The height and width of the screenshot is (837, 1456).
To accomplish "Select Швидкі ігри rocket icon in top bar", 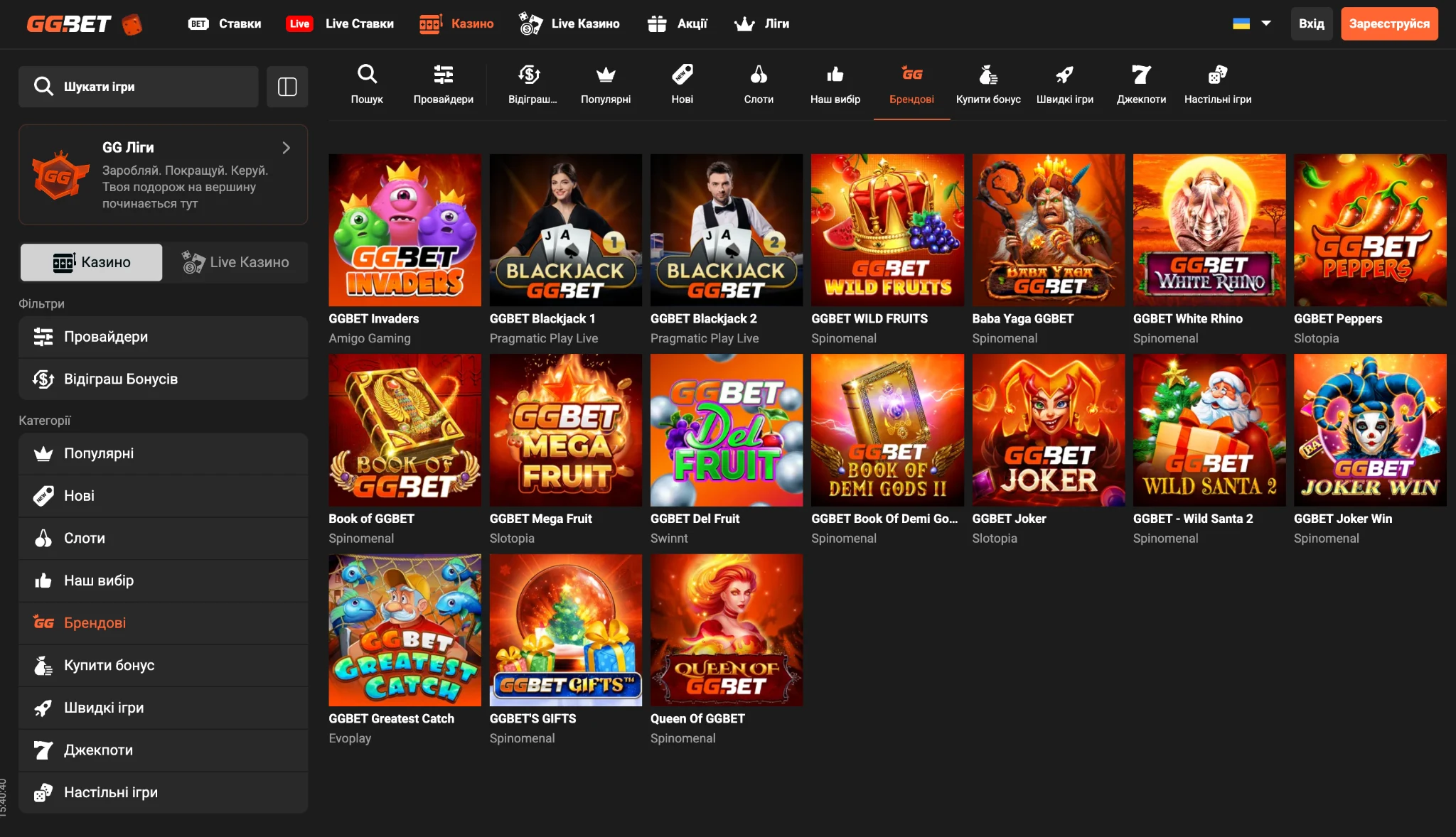I will click(x=1064, y=74).
